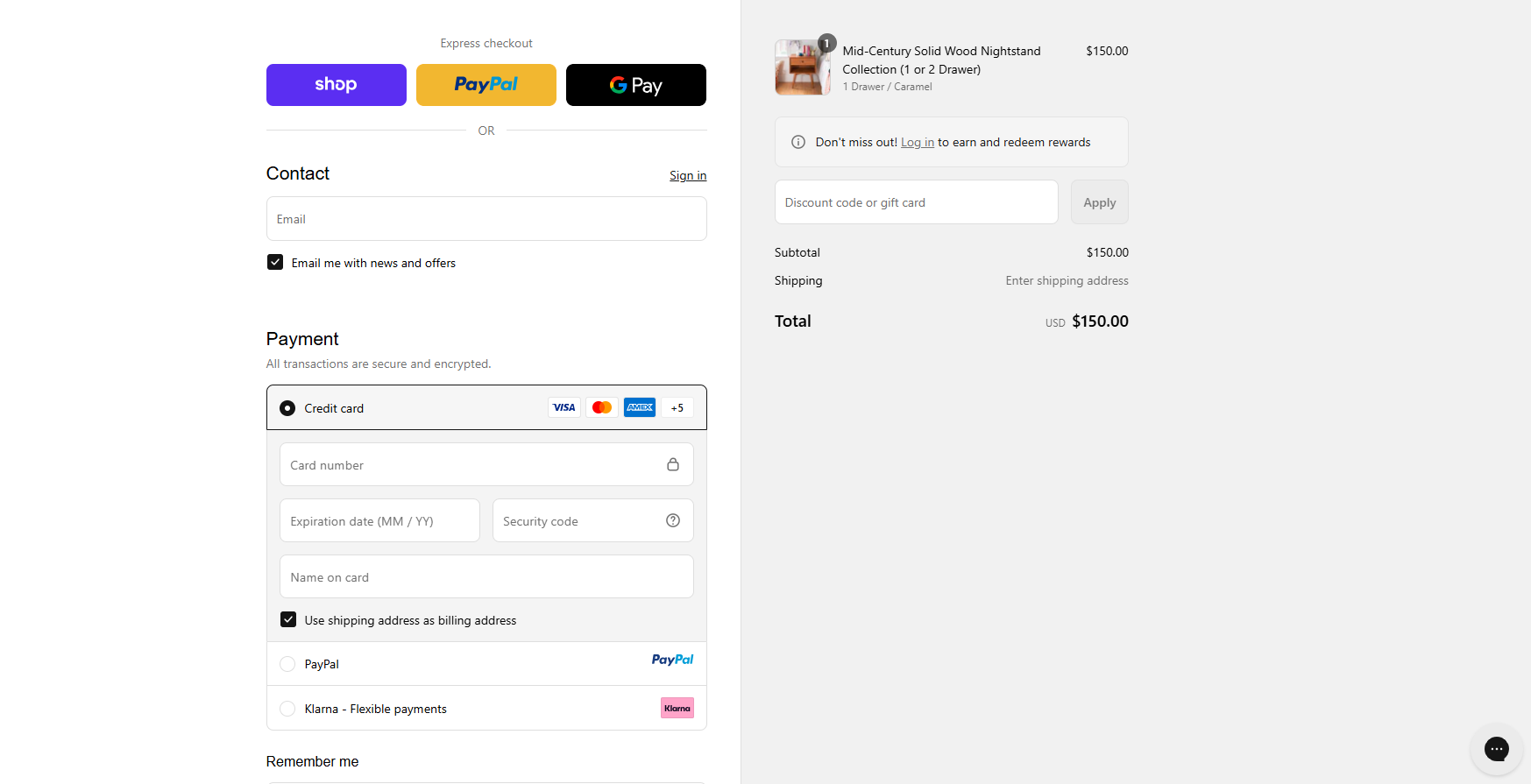Open the security code help question icon
The height and width of the screenshot is (784, 1531).
pyautogui.click(x=672, y=520)
